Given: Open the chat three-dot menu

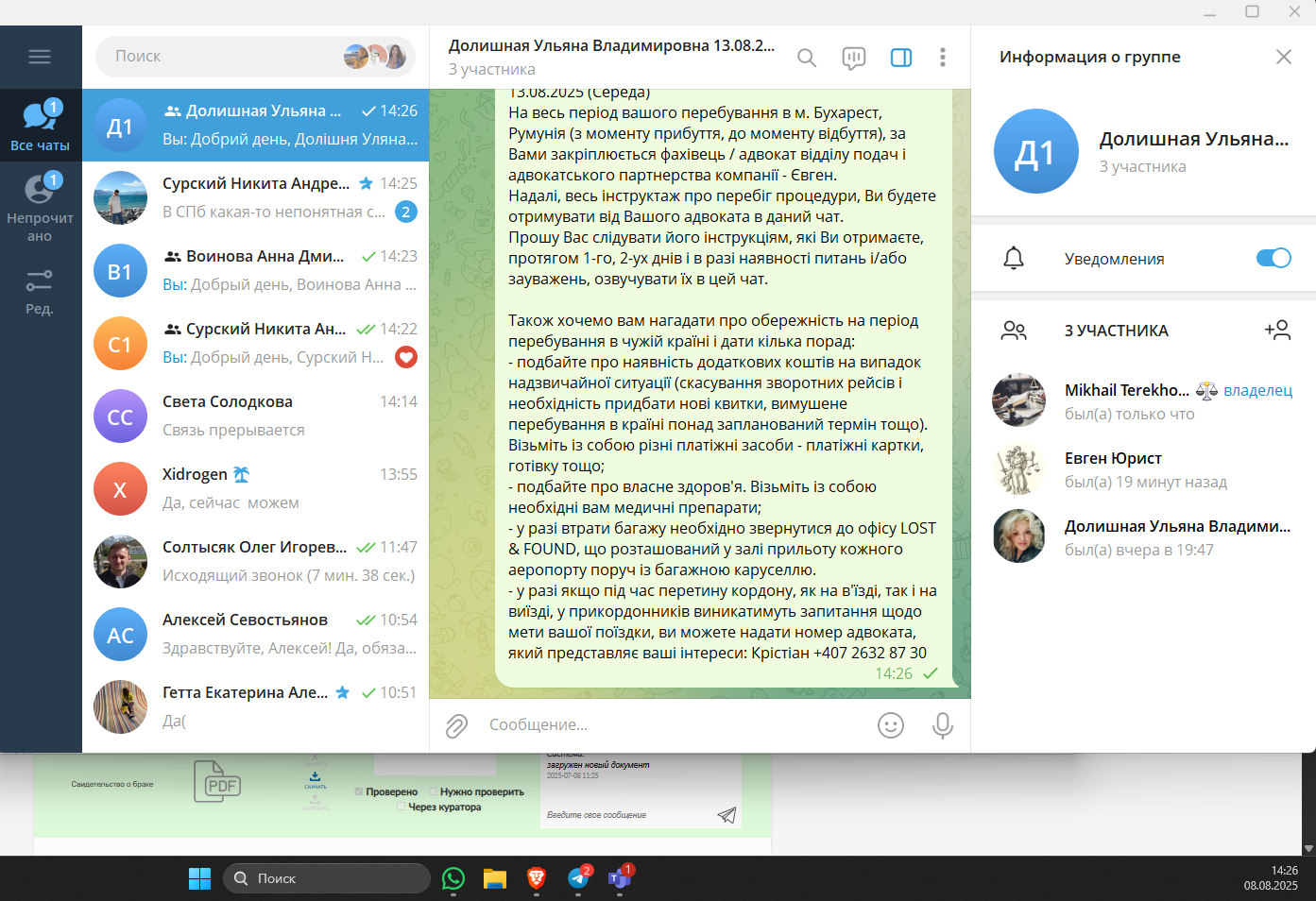Looking at the screenshot, I should pyautogui.click(x=943, y=58).
